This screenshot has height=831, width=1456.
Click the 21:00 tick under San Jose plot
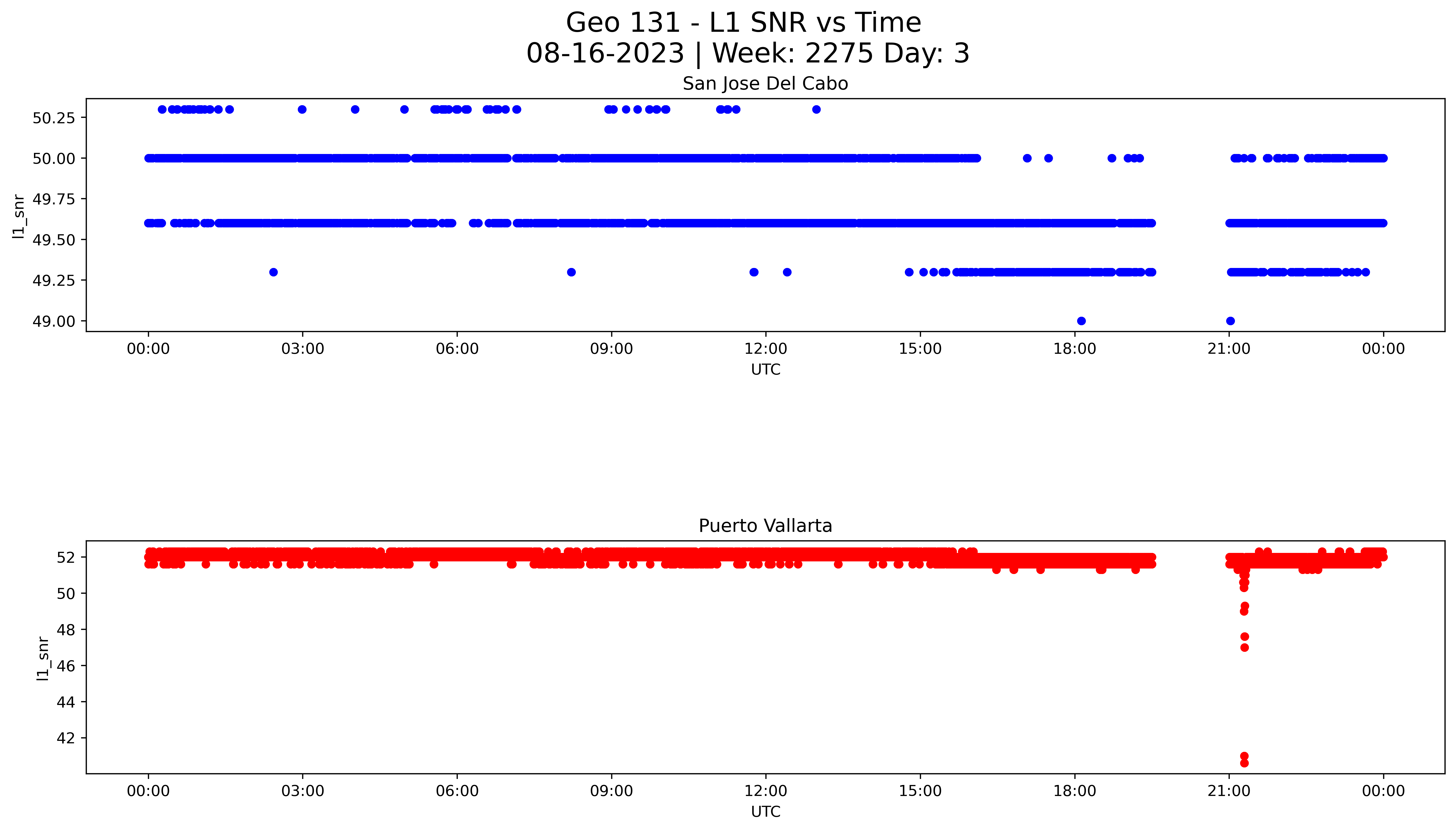(x=1229, y=349)
